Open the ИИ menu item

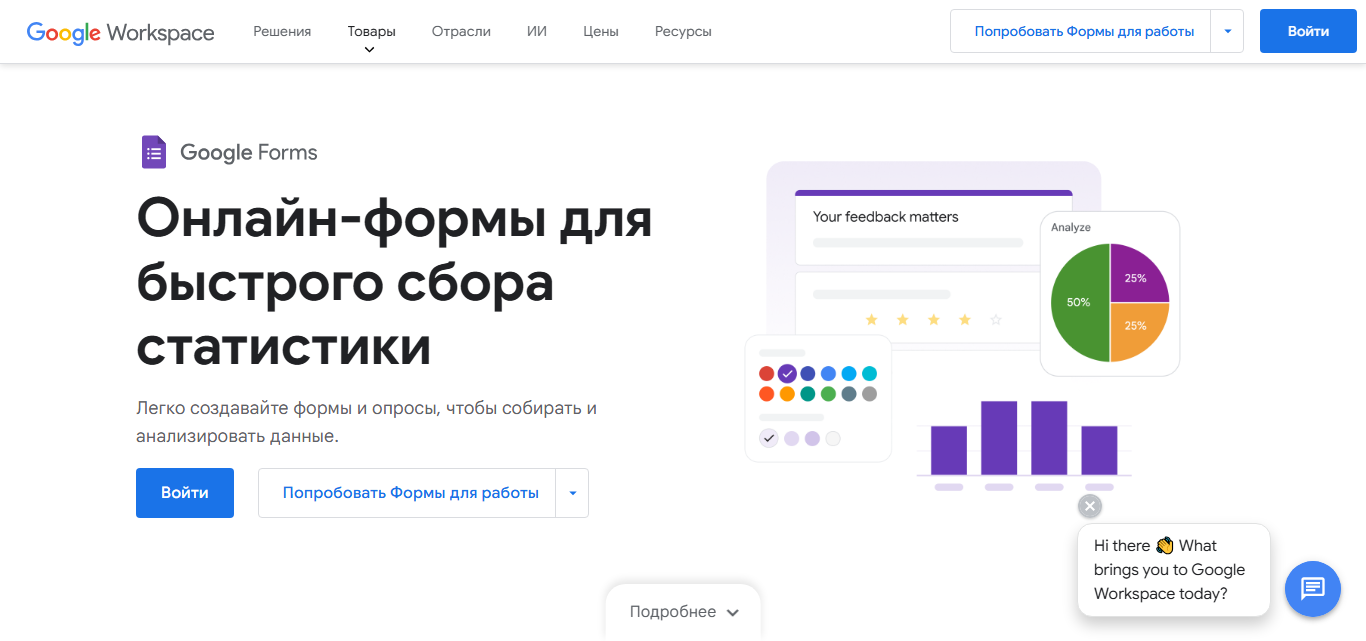tap(537, 31)
